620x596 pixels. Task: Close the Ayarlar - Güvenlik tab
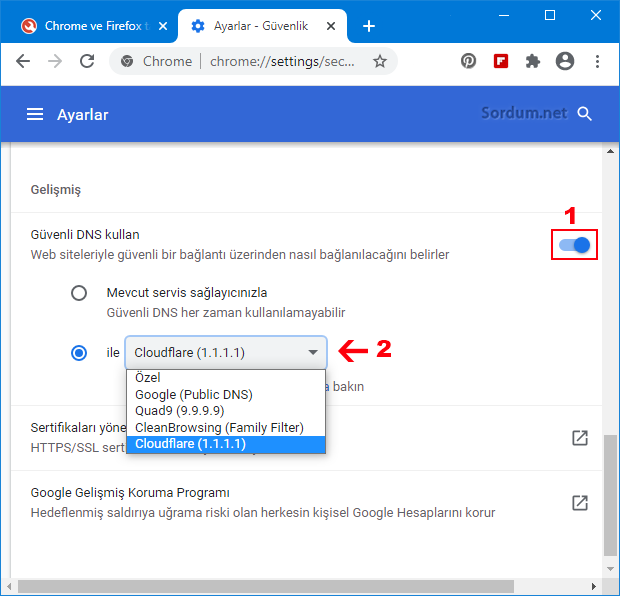pos(331,26)
